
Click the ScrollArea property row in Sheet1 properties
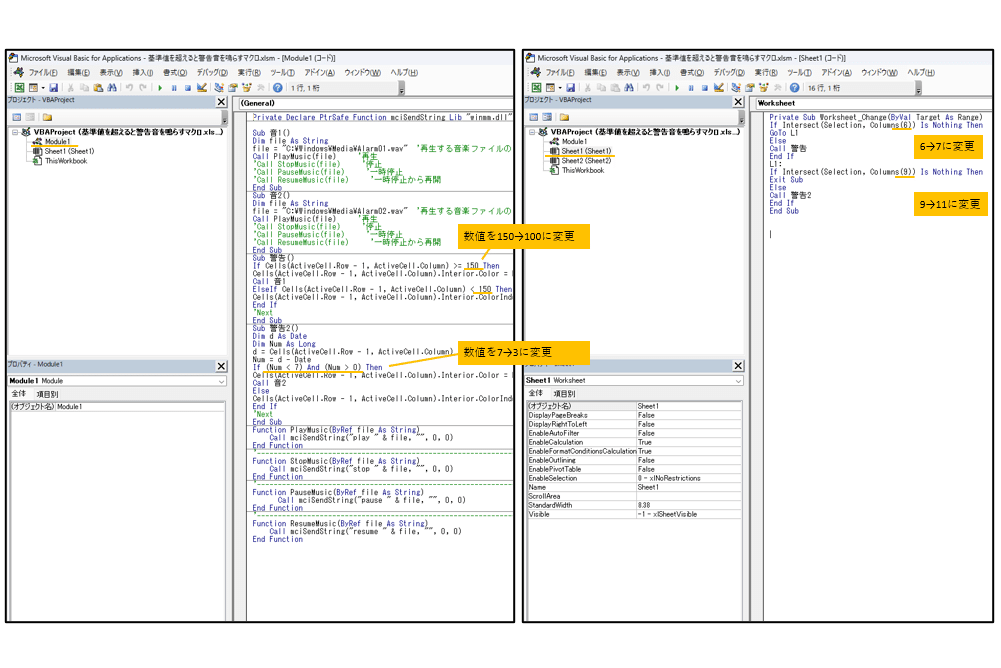635,496
